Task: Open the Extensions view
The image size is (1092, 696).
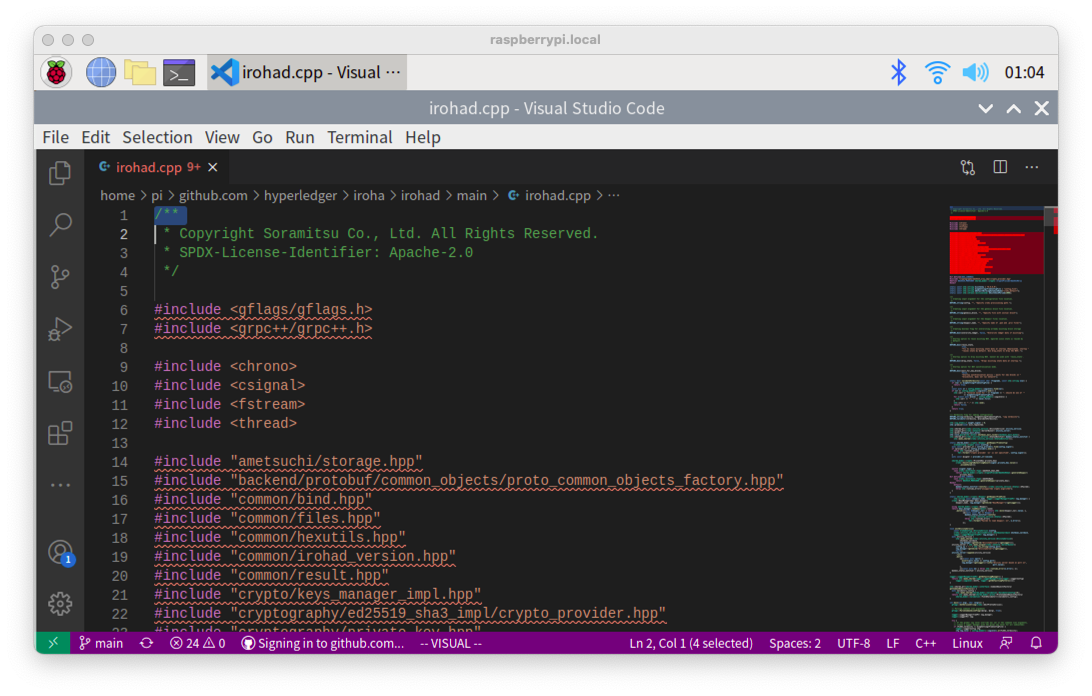Action: 60,433
